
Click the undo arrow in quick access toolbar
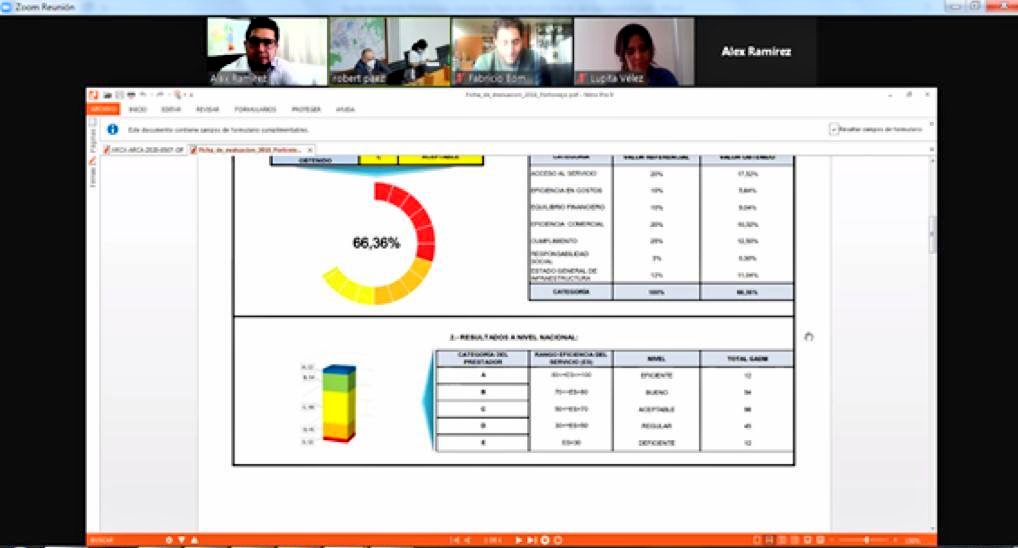143,95
